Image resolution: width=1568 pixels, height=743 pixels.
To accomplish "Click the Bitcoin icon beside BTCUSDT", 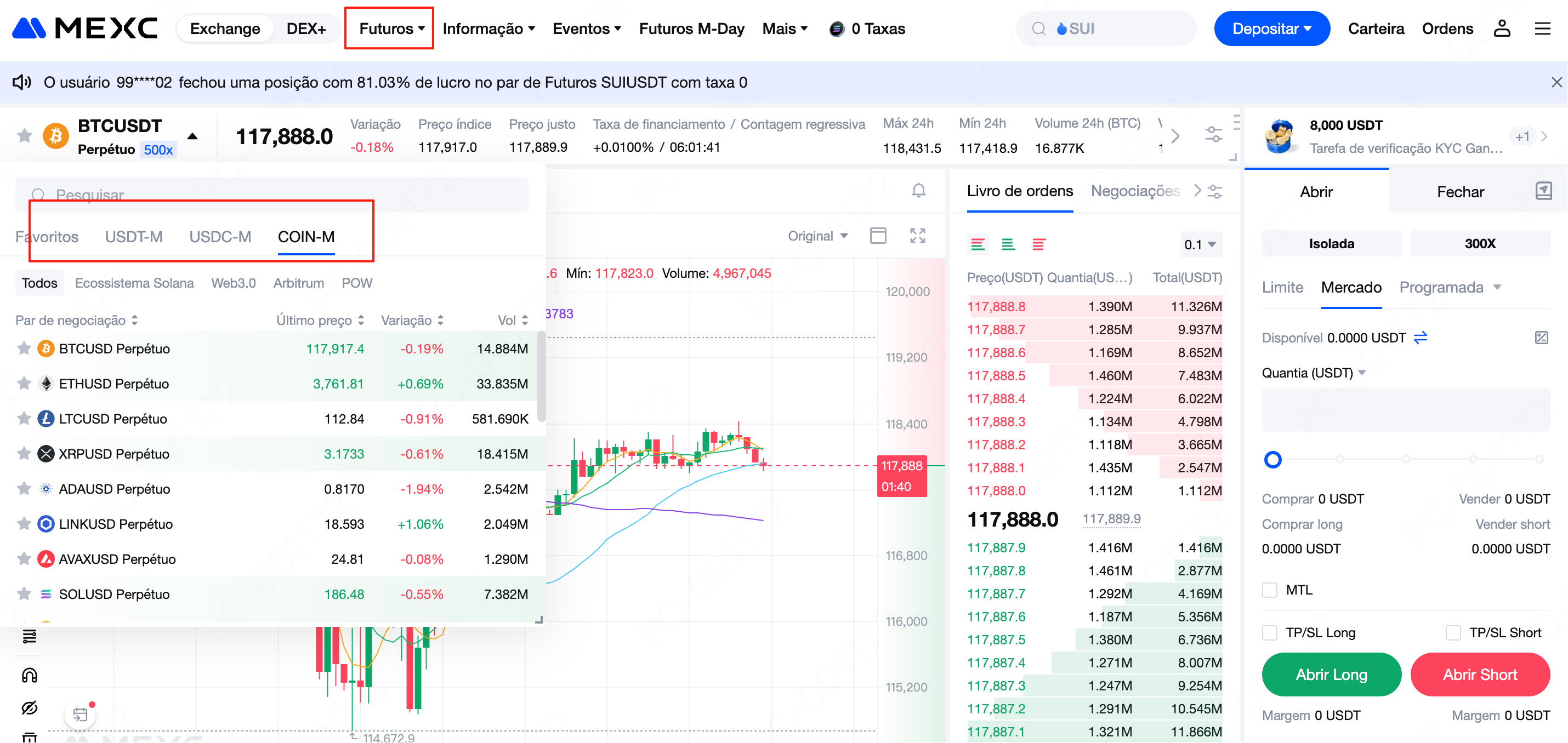I will (x=55, y=136).
